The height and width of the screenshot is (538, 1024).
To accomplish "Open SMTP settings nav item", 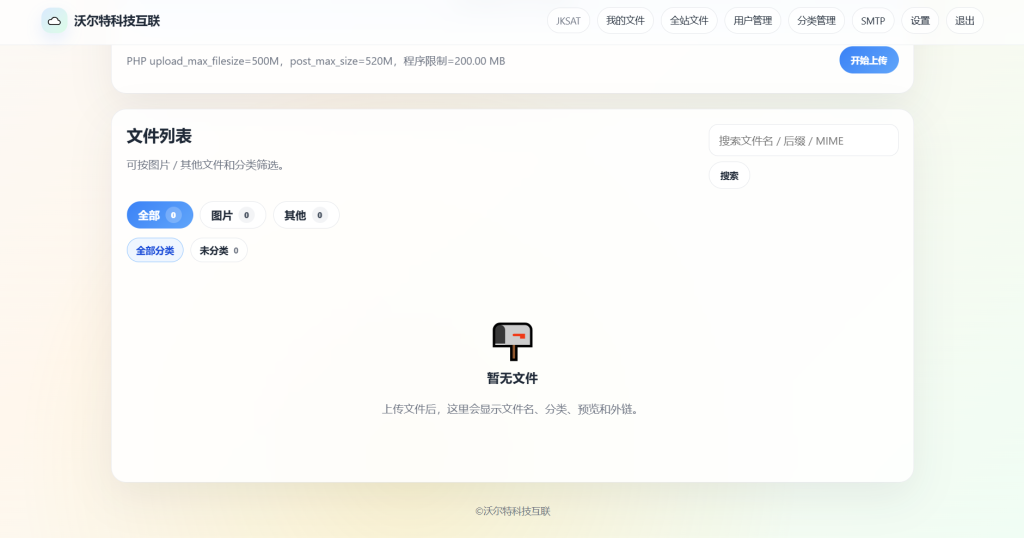I will point(873,21).
